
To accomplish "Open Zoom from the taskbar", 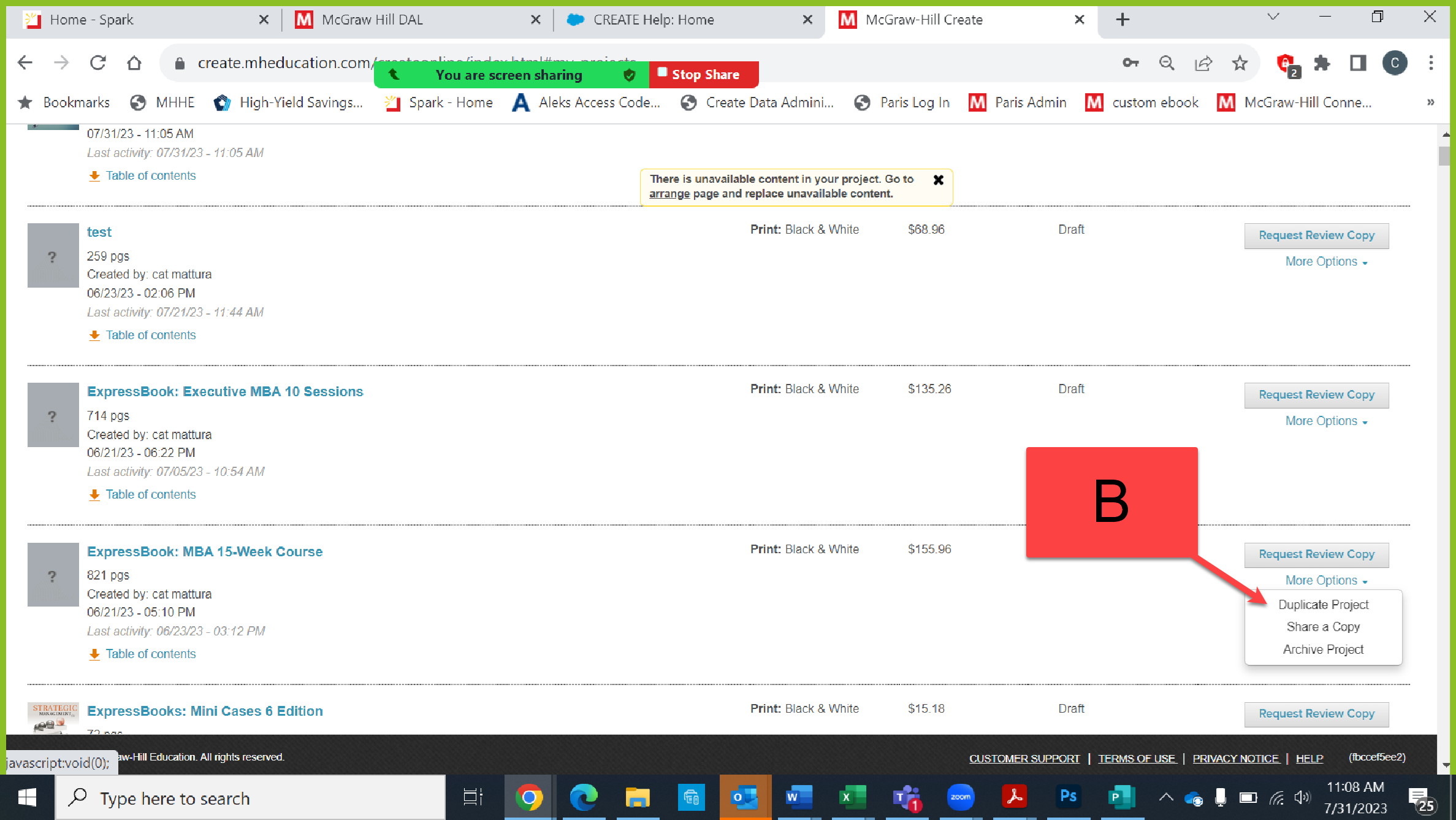I will [x=960, y=797].
